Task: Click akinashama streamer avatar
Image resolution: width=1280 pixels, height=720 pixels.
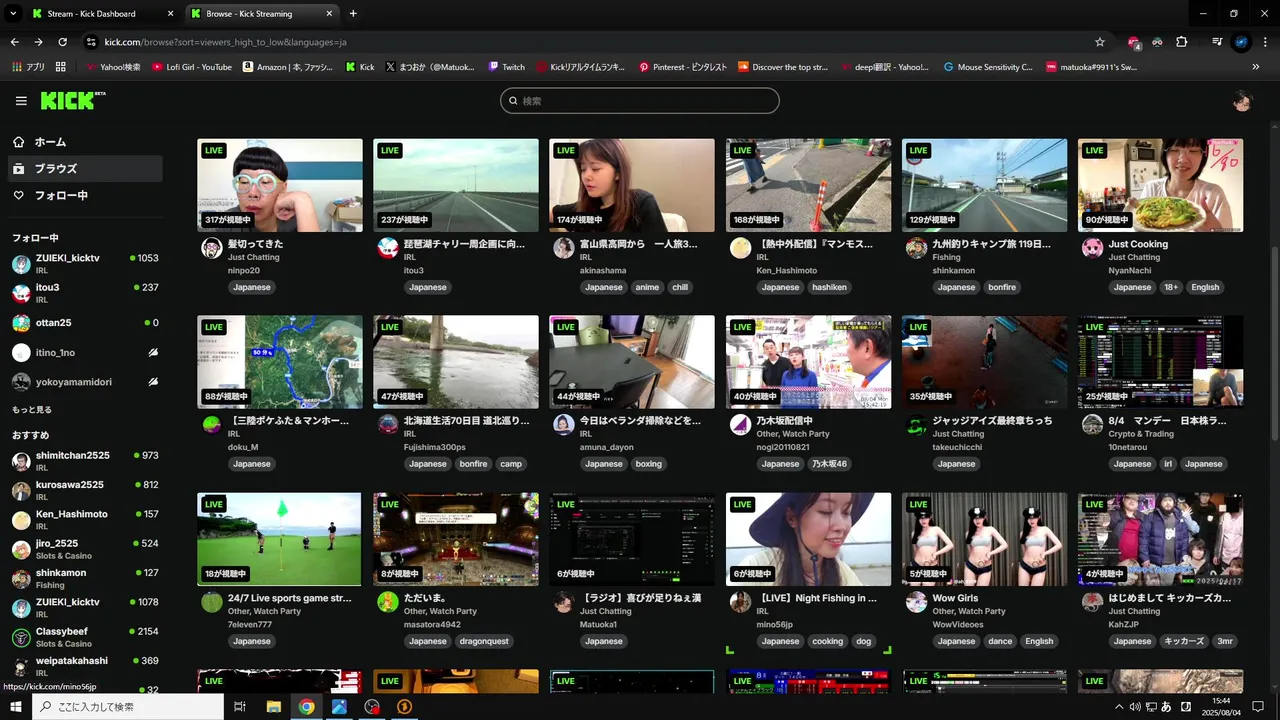Action: click(564, 248)
